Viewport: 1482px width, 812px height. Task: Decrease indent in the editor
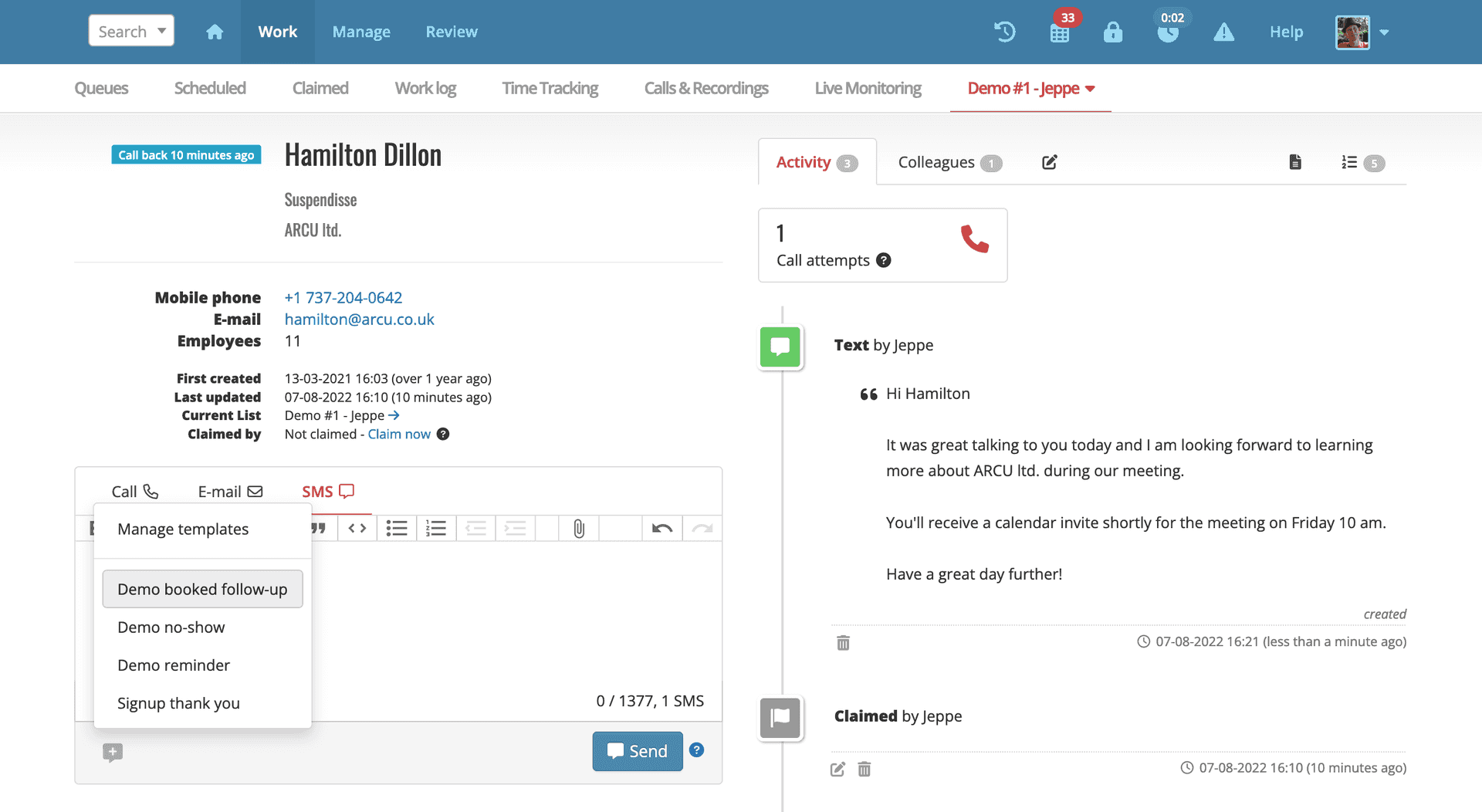click(x=475, y=528)
